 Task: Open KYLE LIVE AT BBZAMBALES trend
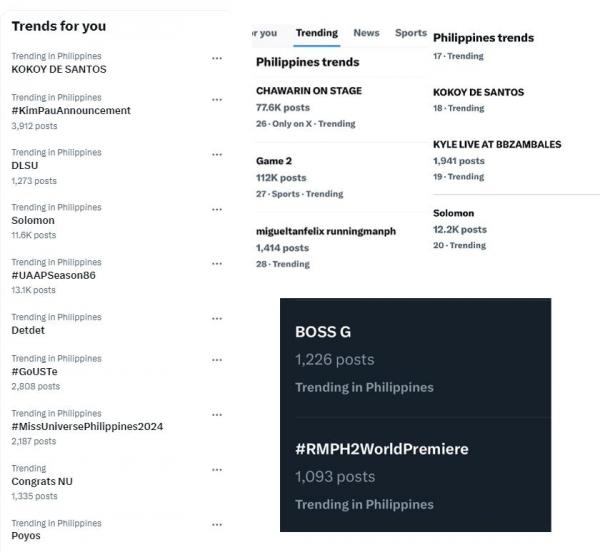(497, 145)
